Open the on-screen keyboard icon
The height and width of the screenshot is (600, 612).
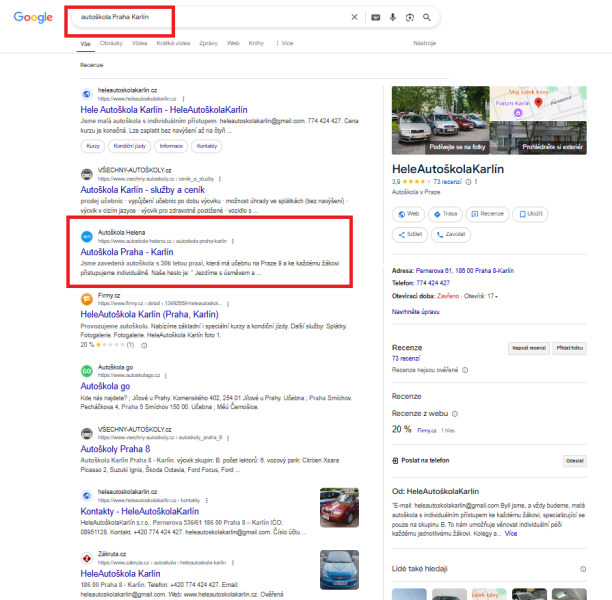[375, 17]
